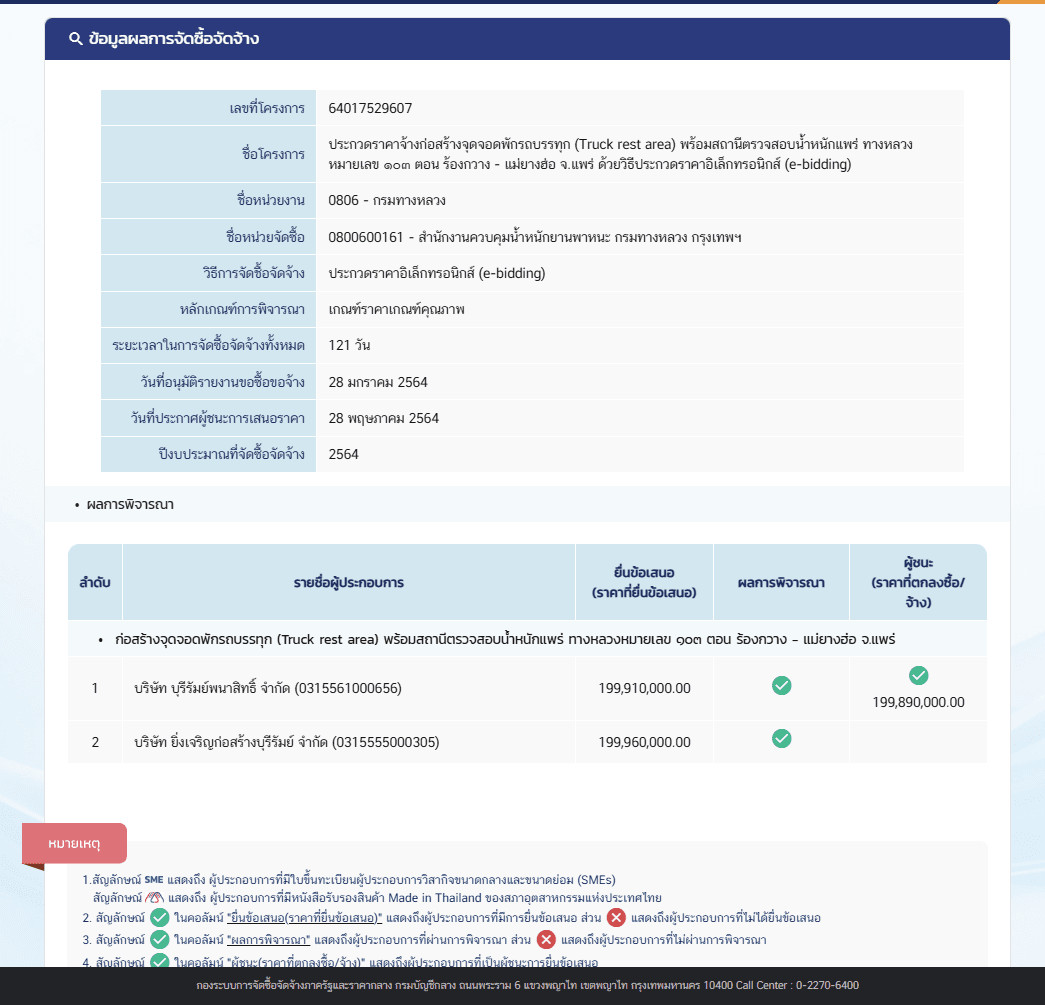The width and height of the screenshot is (1045, 1005).
Task: Click label เลขที่โครงการ
Action: click(267, 108)
